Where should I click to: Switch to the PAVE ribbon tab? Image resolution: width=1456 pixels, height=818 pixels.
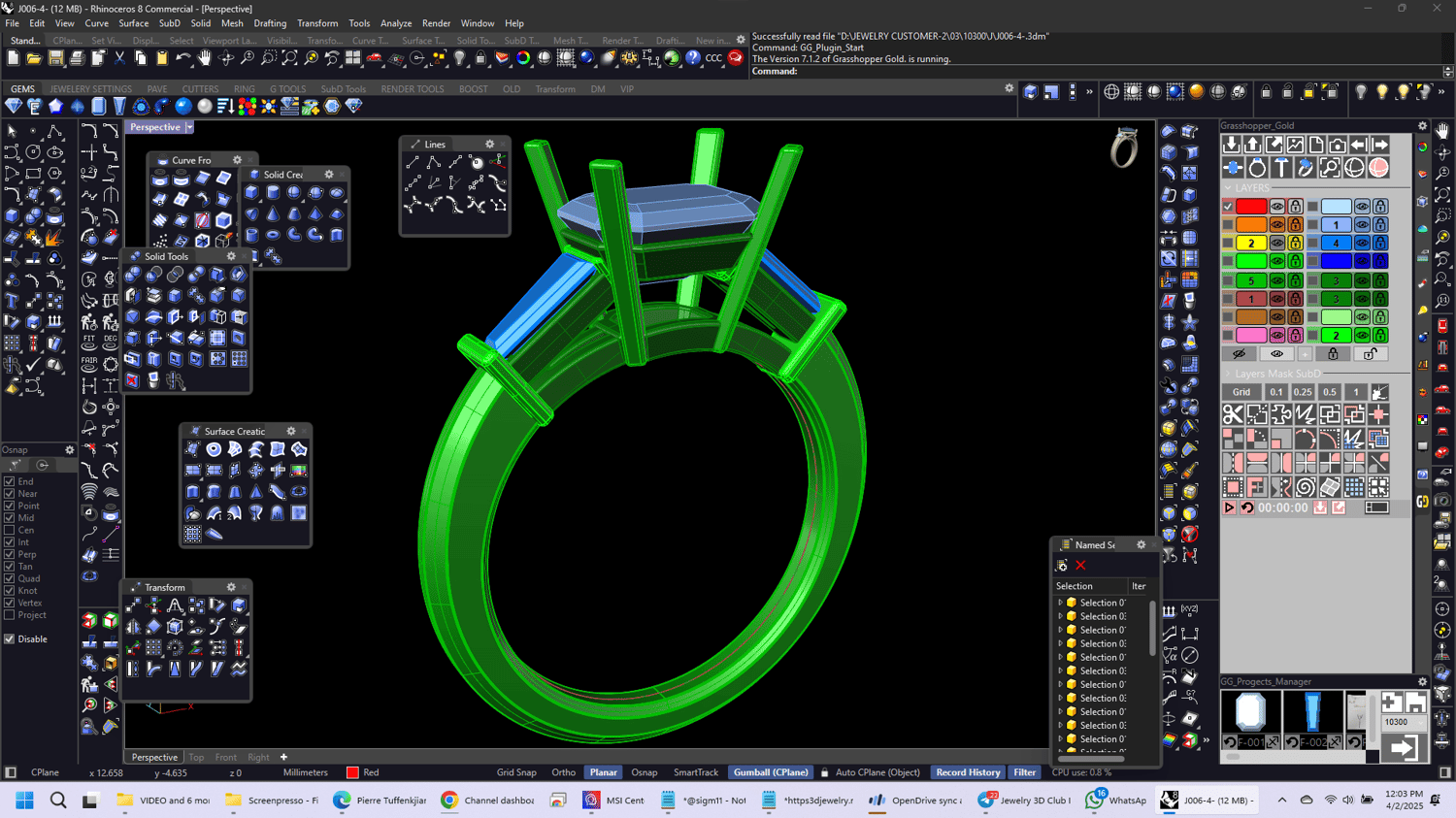coord(156,88)
